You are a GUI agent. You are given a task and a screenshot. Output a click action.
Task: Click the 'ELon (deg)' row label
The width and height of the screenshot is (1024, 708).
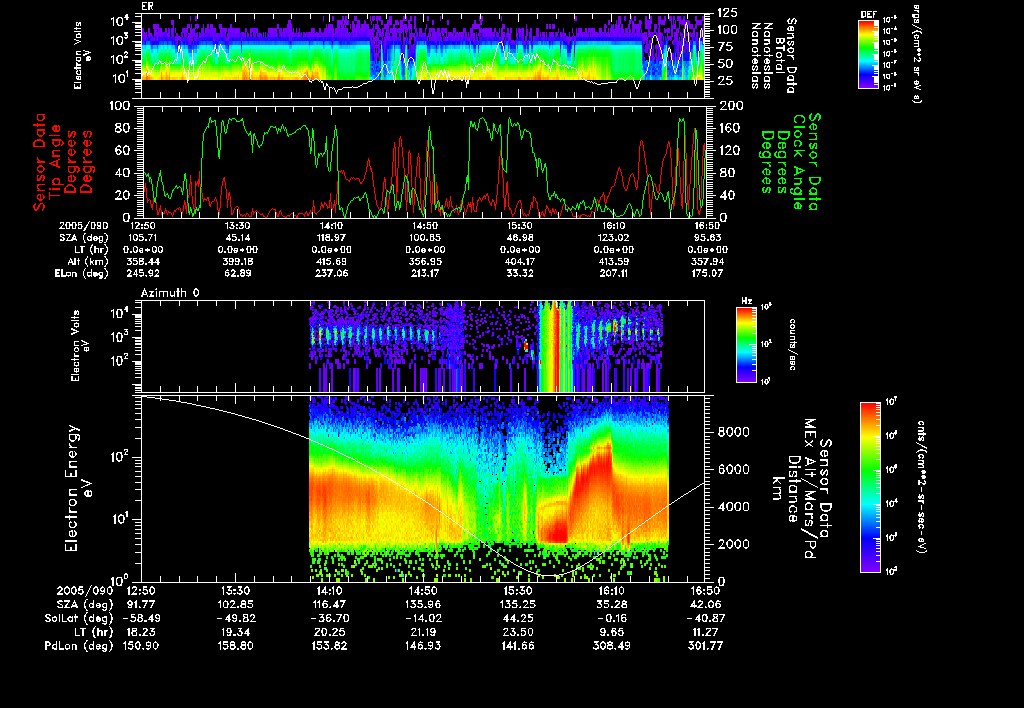click(82, 274)
